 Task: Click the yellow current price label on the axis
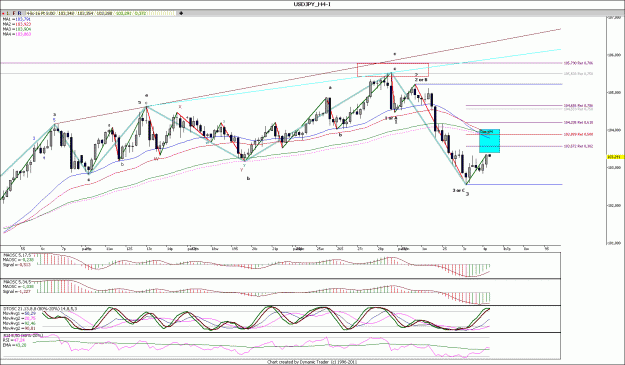615,157
